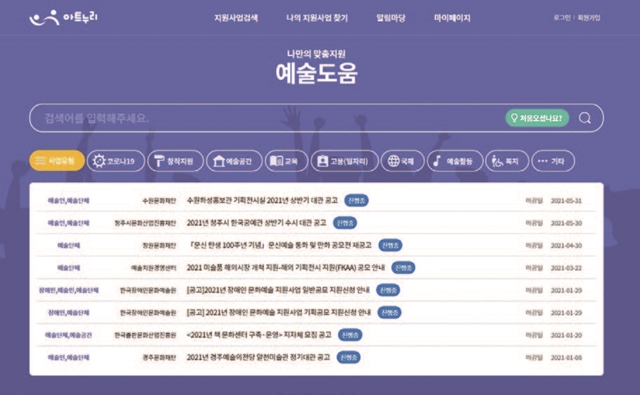Select the yellow 사업유형 filter button

(x=57, y=160)
